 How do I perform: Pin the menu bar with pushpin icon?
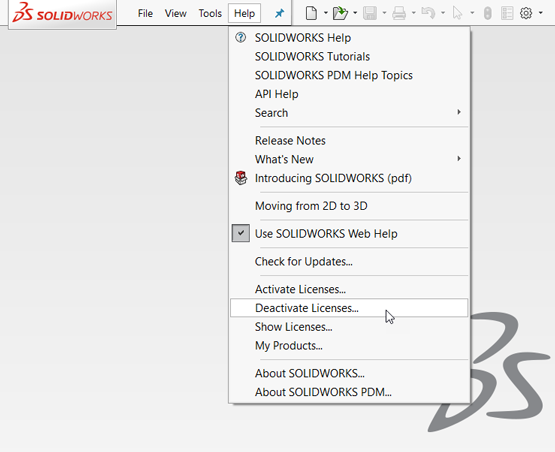[279, 13]
